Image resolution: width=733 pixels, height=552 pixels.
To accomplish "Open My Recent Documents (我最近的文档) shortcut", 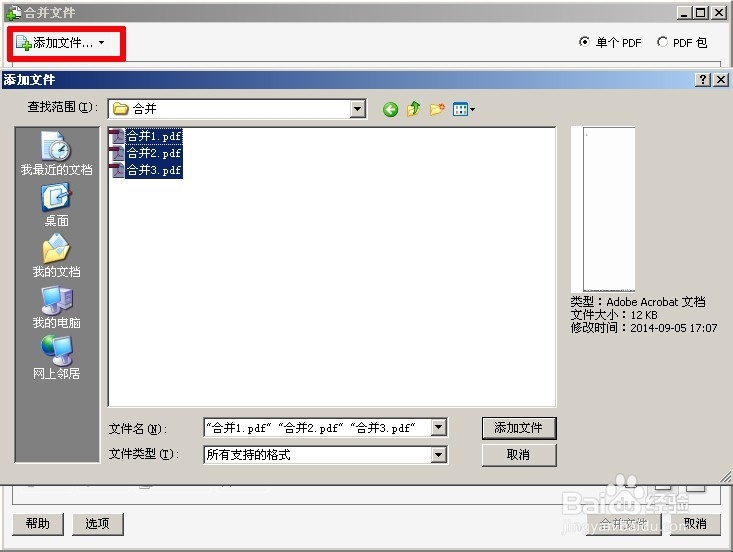I will (x=57, y=153).
